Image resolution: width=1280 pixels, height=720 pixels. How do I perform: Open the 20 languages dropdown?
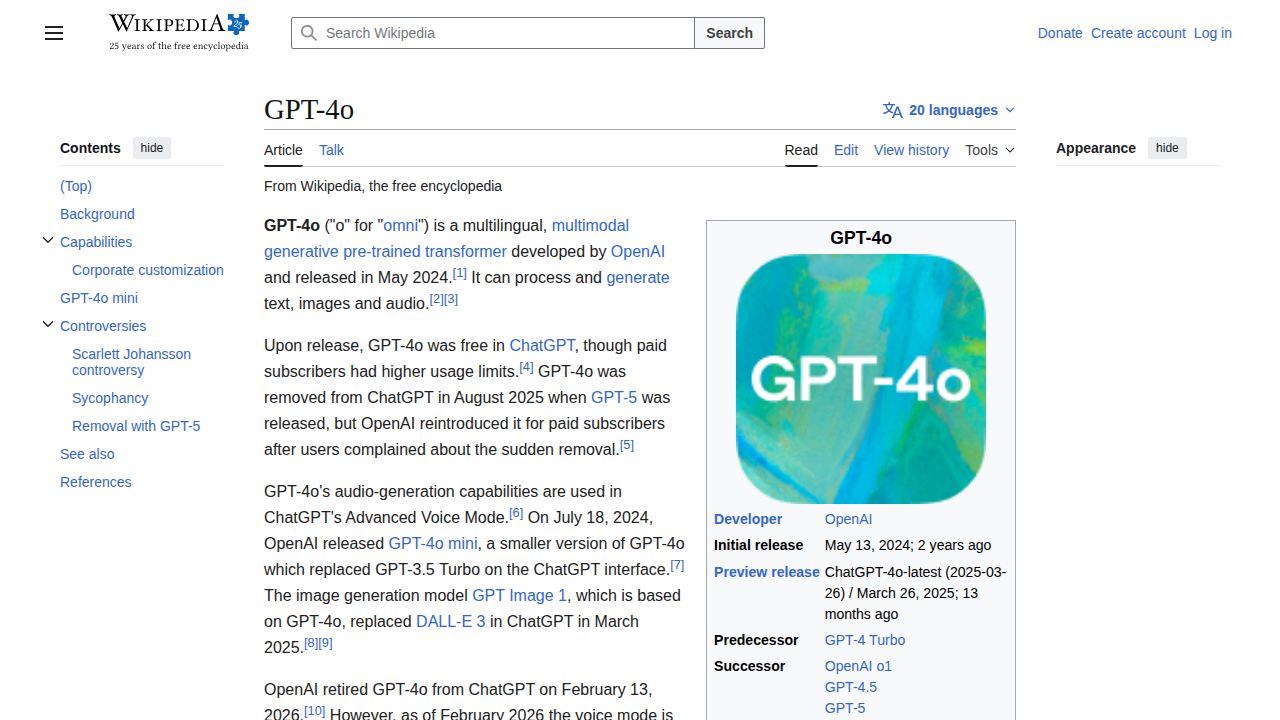(x=949, y=110)
